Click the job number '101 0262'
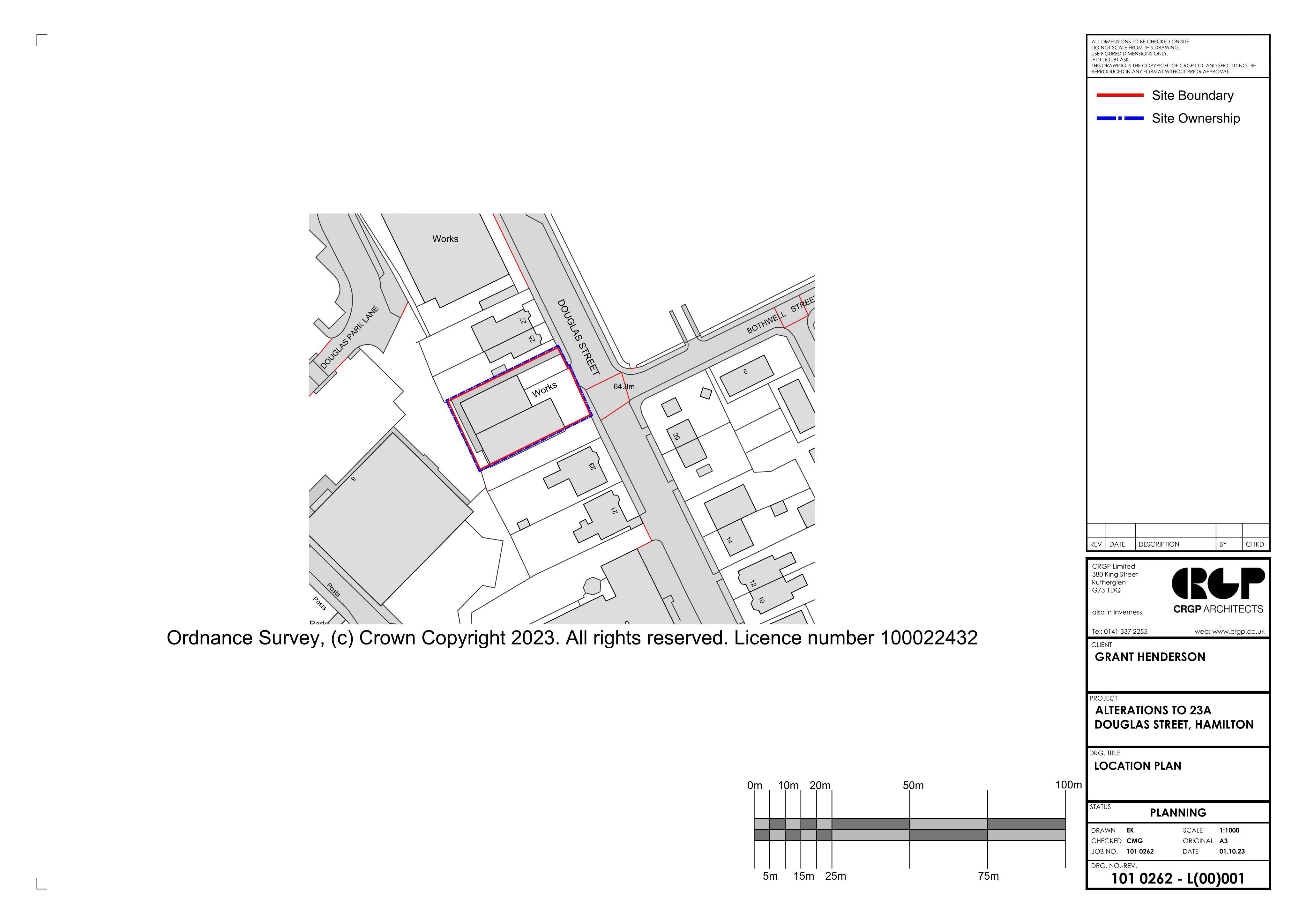 (1140, 852)
